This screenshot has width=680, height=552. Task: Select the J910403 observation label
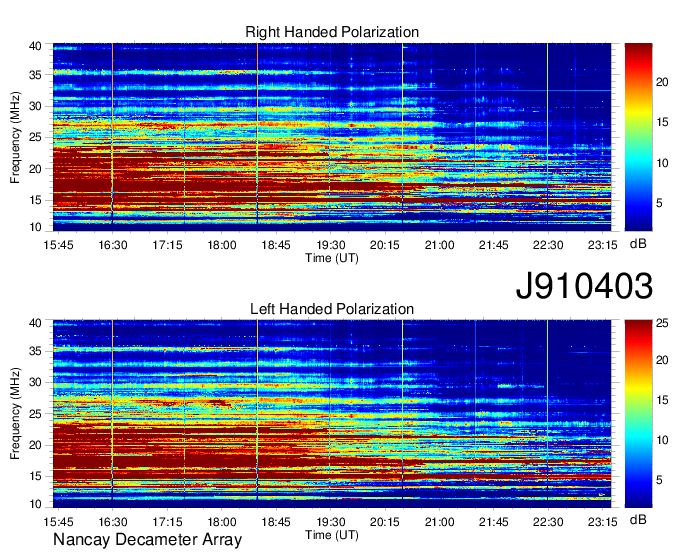[x=584, y=286]
